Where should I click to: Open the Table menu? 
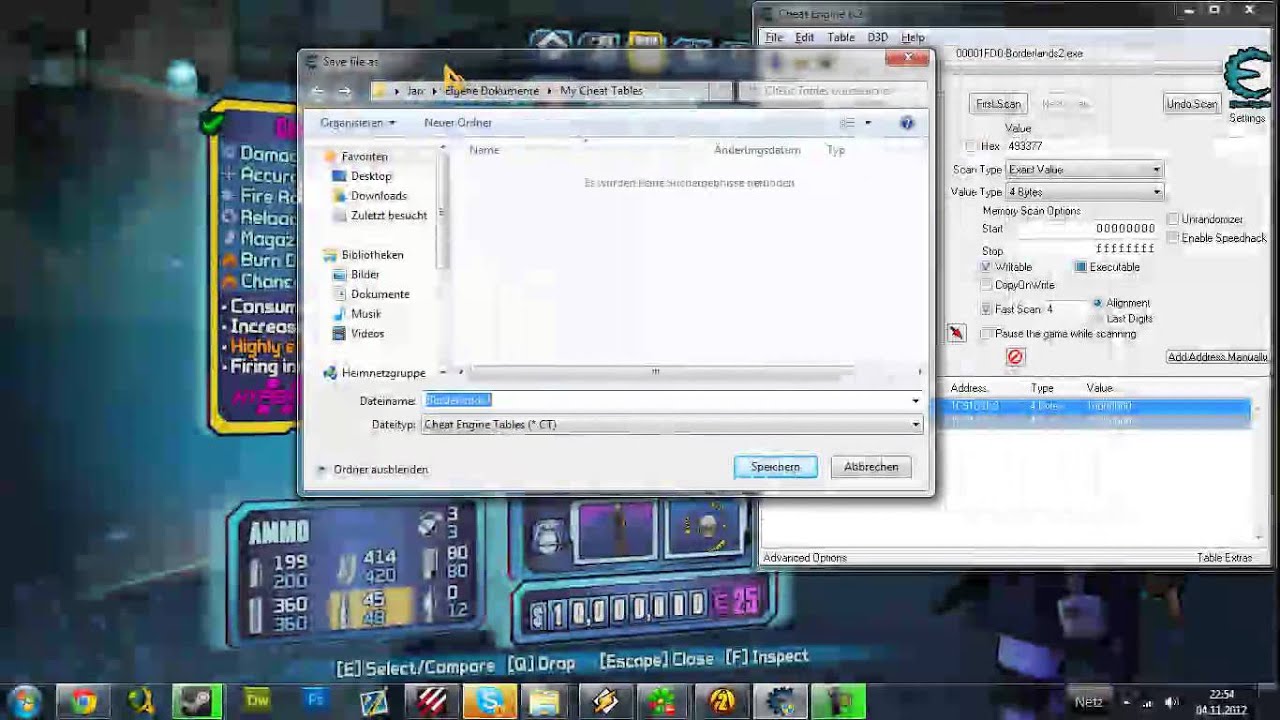tap(840, 38)
